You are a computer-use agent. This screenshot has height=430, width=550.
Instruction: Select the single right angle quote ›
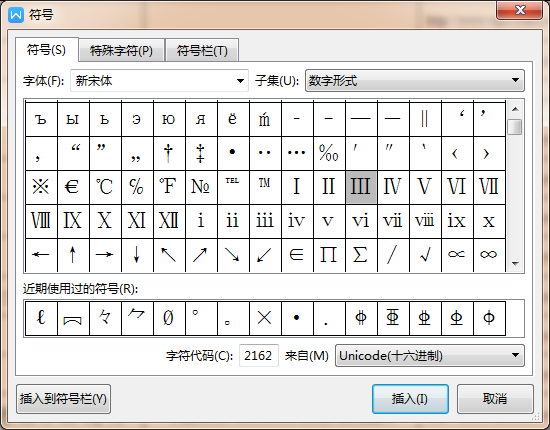click(489, 153)
